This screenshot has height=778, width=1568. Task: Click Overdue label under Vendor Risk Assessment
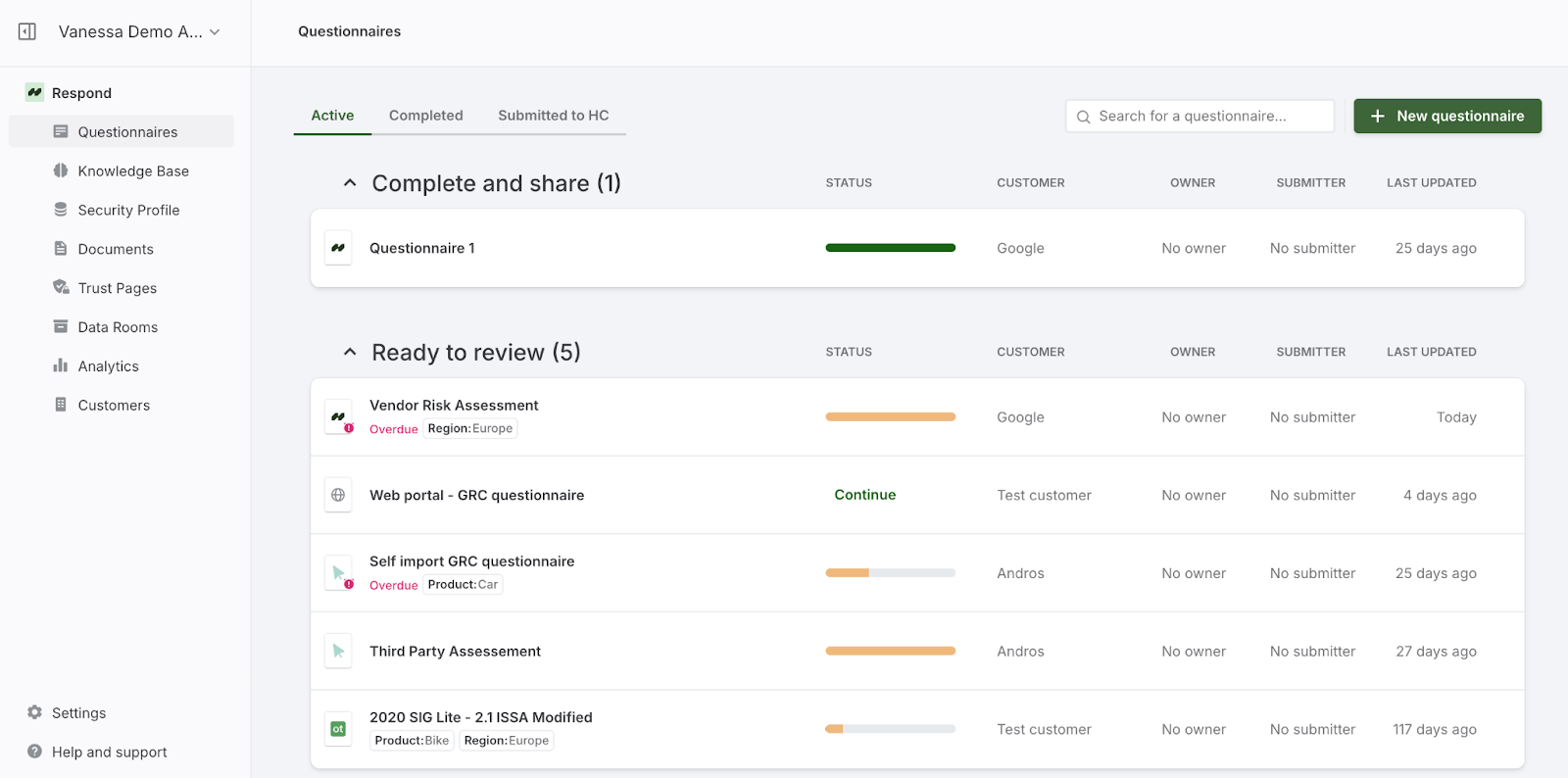(x=394, y=429)
